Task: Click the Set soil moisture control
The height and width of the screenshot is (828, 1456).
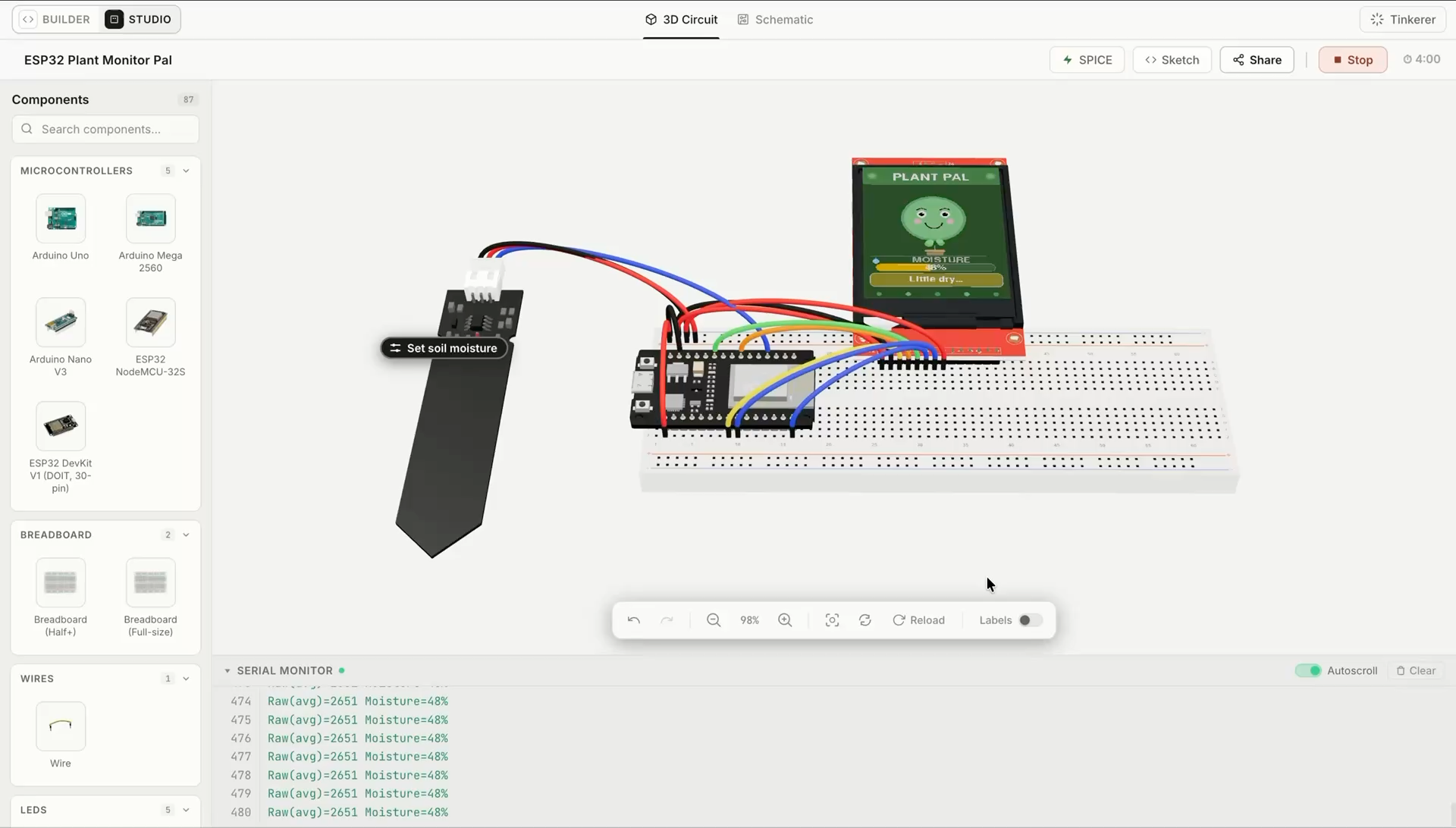Action: pos(444,348)
